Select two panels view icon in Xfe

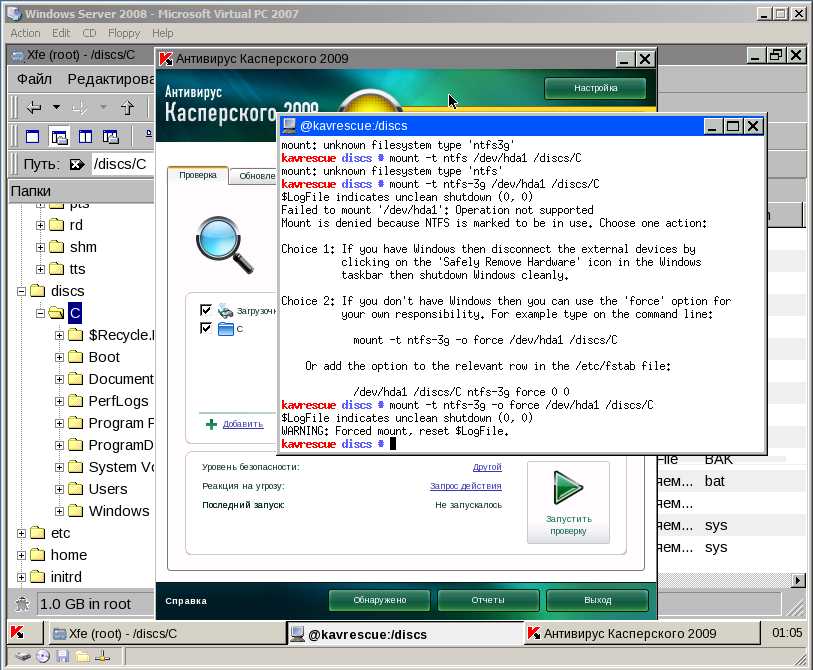click(x=85, y=137)
